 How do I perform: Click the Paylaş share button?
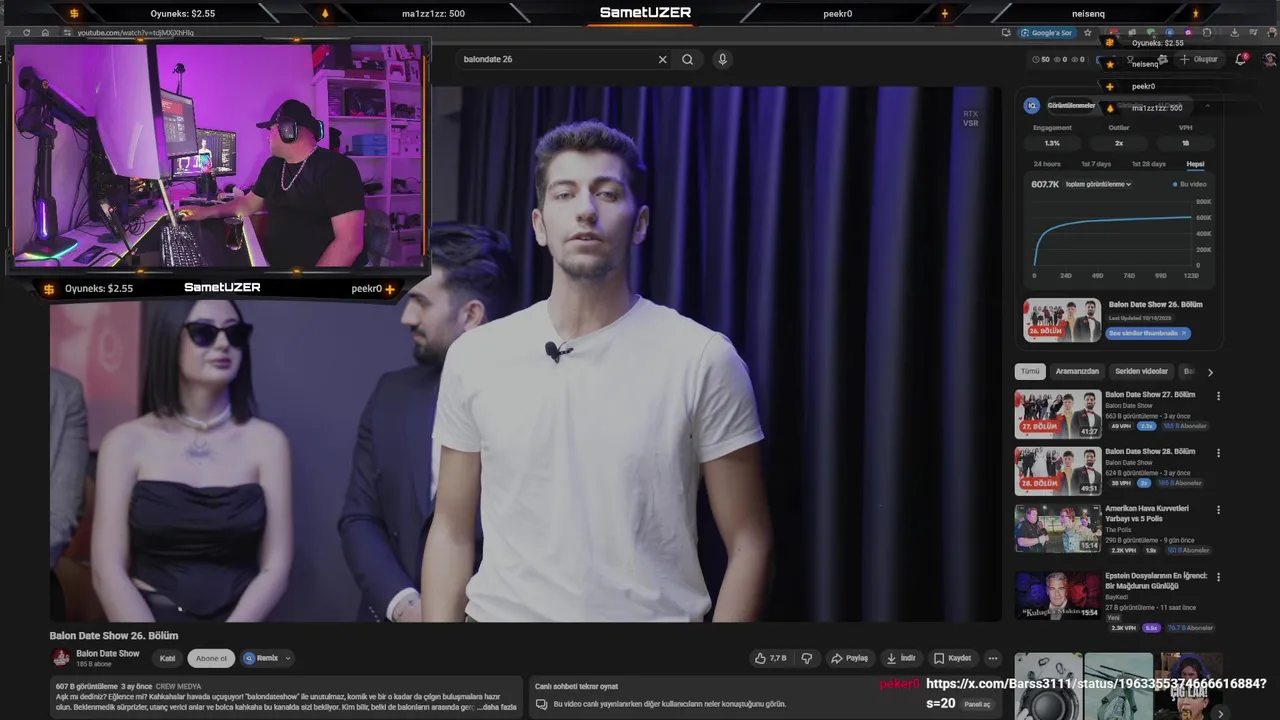(849, 658)
